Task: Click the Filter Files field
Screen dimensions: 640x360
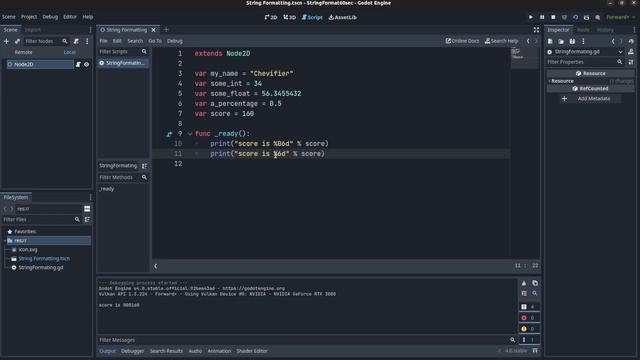Action: point(41,220)
